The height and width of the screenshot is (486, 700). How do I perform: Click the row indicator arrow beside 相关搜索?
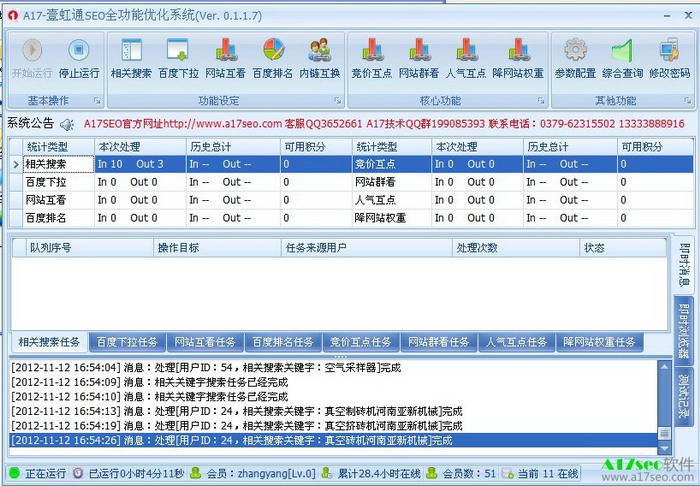16,164
